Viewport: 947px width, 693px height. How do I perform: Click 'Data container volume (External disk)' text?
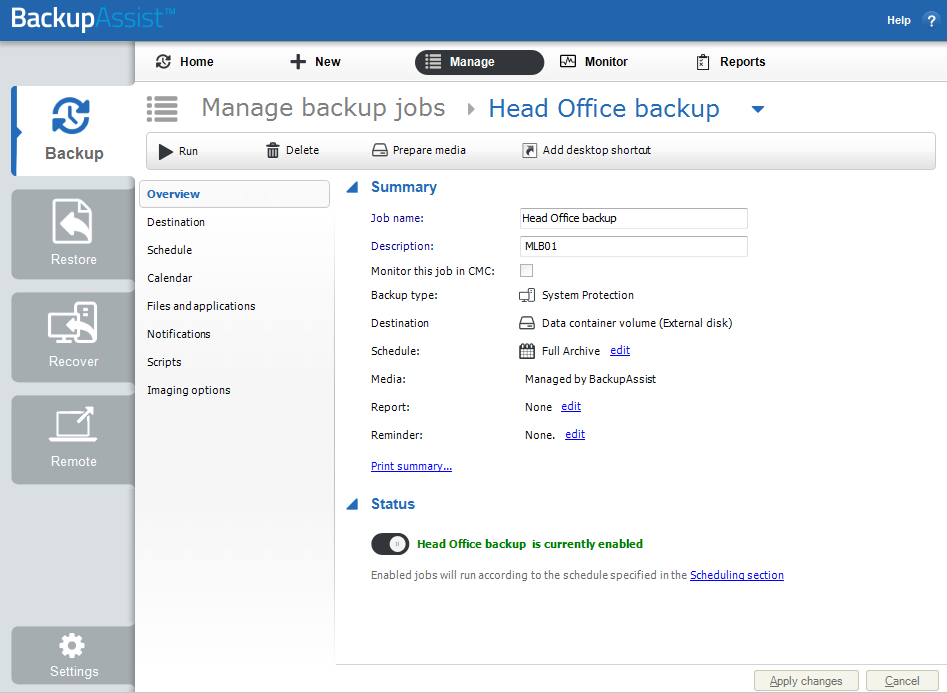point(637,323)
